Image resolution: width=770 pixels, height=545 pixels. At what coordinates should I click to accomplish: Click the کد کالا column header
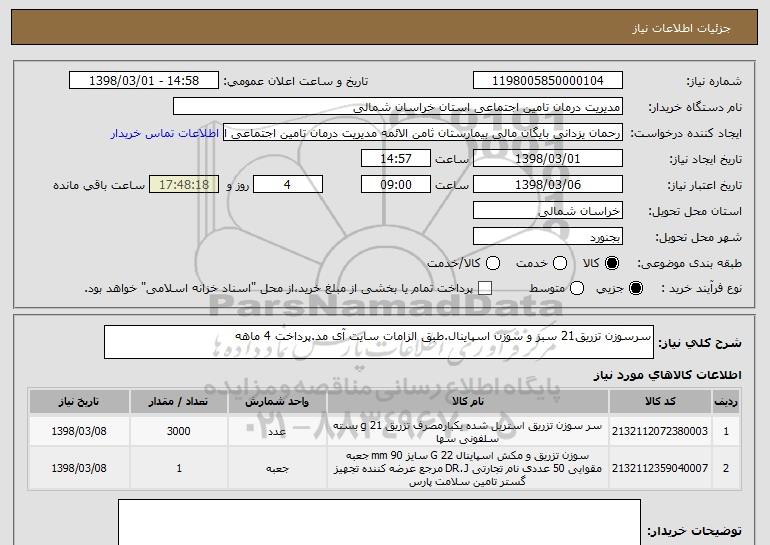pyautogui.click(x=660, y=402)
